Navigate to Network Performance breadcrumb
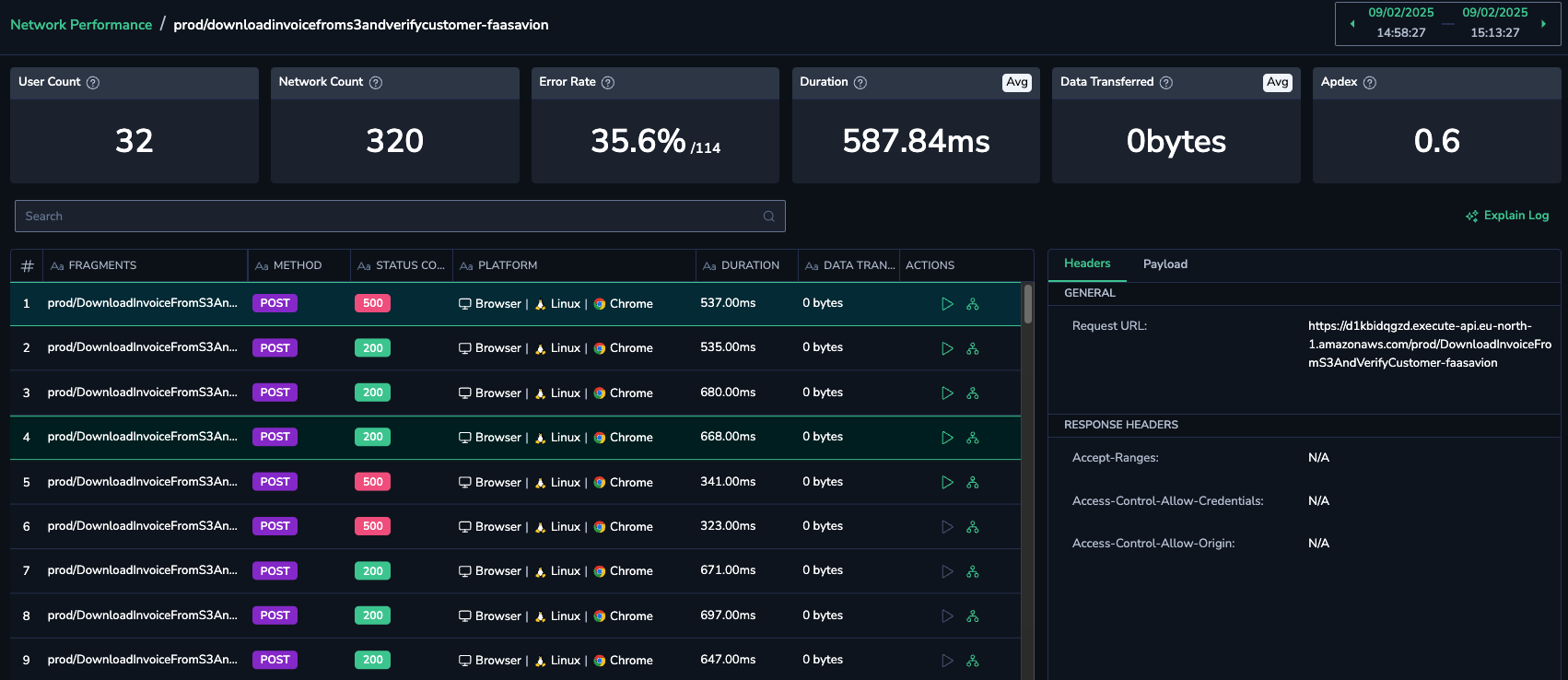This screenshot has width=1568, height=680. [81, 25]
